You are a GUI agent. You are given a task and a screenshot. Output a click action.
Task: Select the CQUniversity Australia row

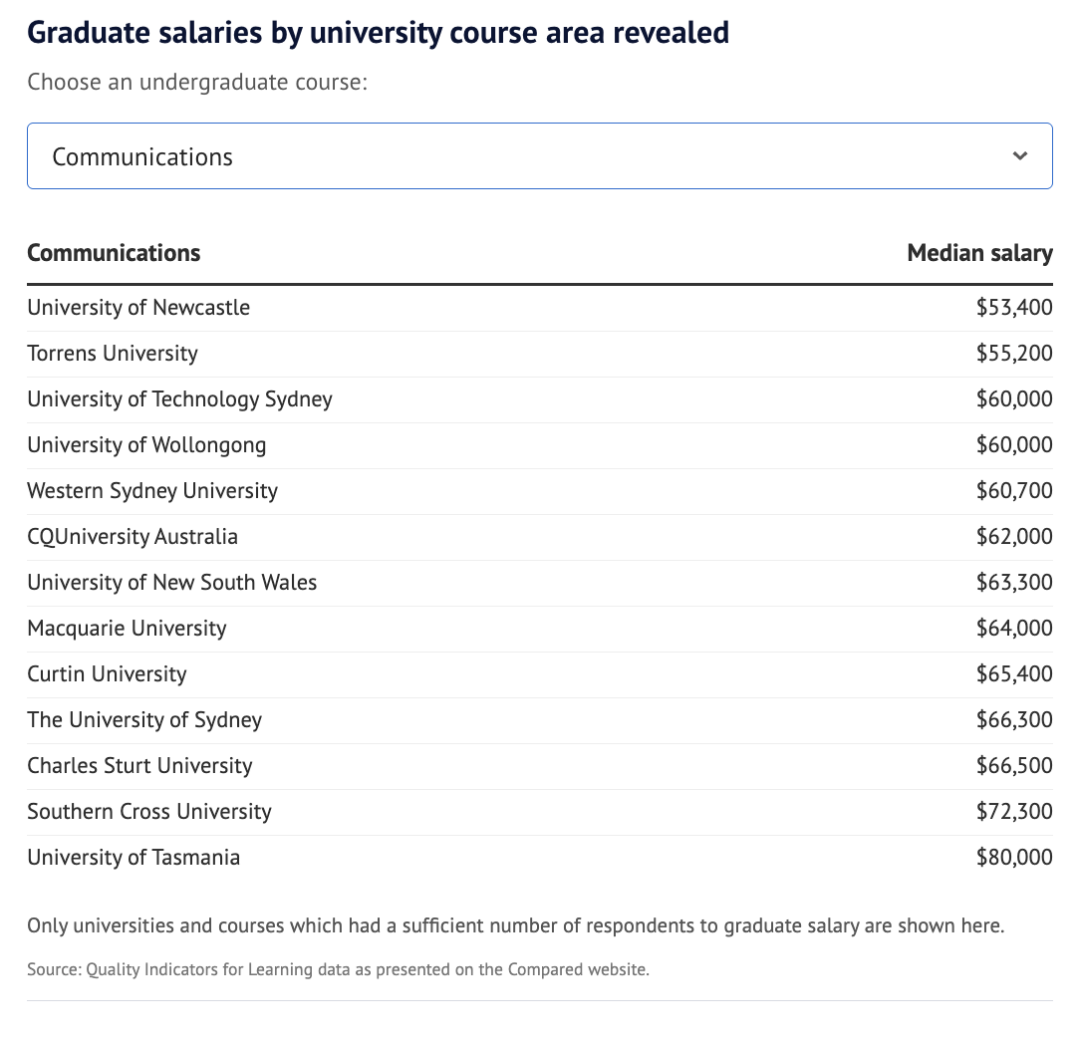133,537
